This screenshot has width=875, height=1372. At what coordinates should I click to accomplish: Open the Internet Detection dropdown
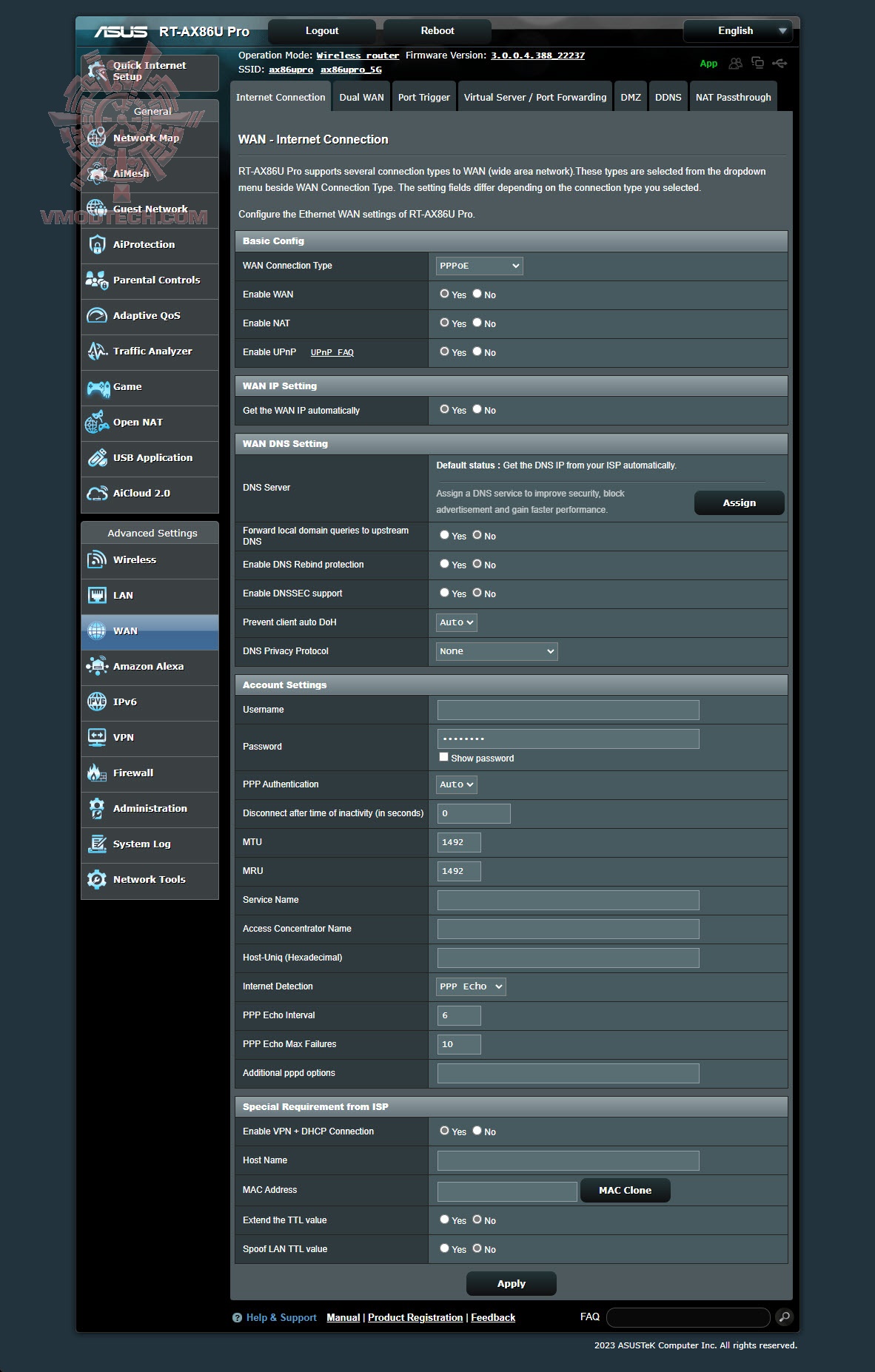click(x=472, y=986)
